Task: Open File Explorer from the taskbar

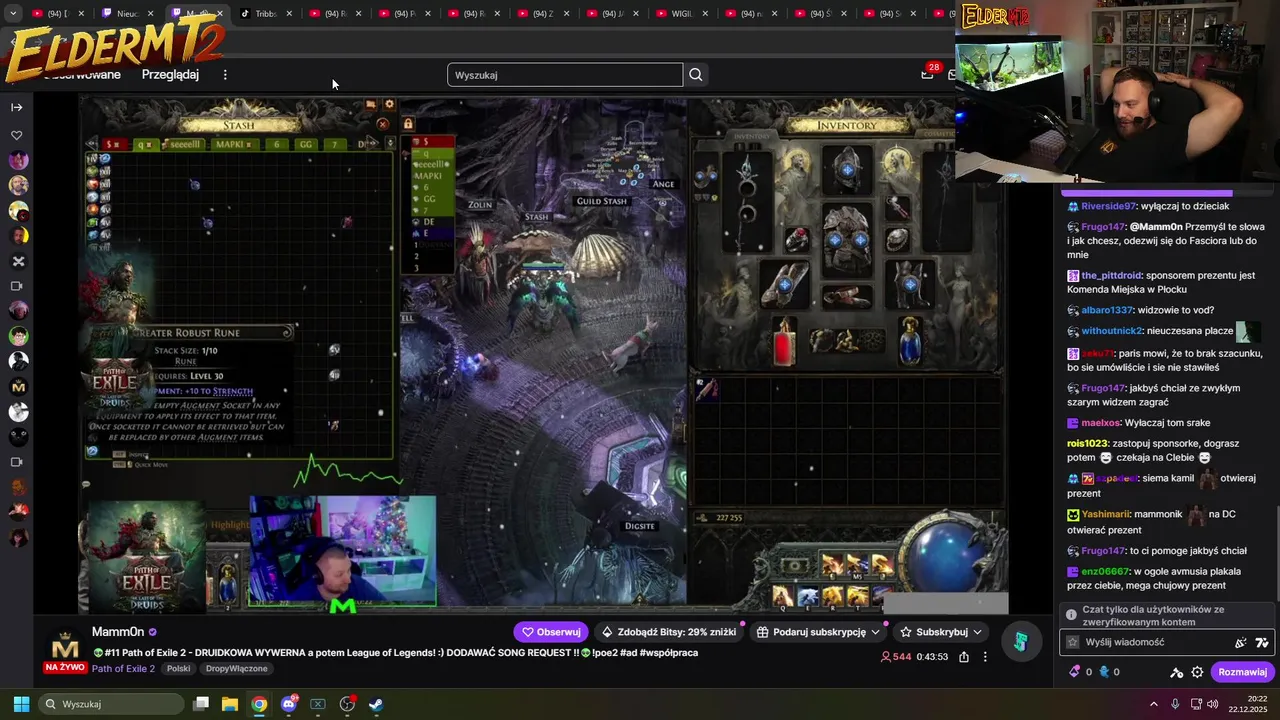Action: click(230, 704)
